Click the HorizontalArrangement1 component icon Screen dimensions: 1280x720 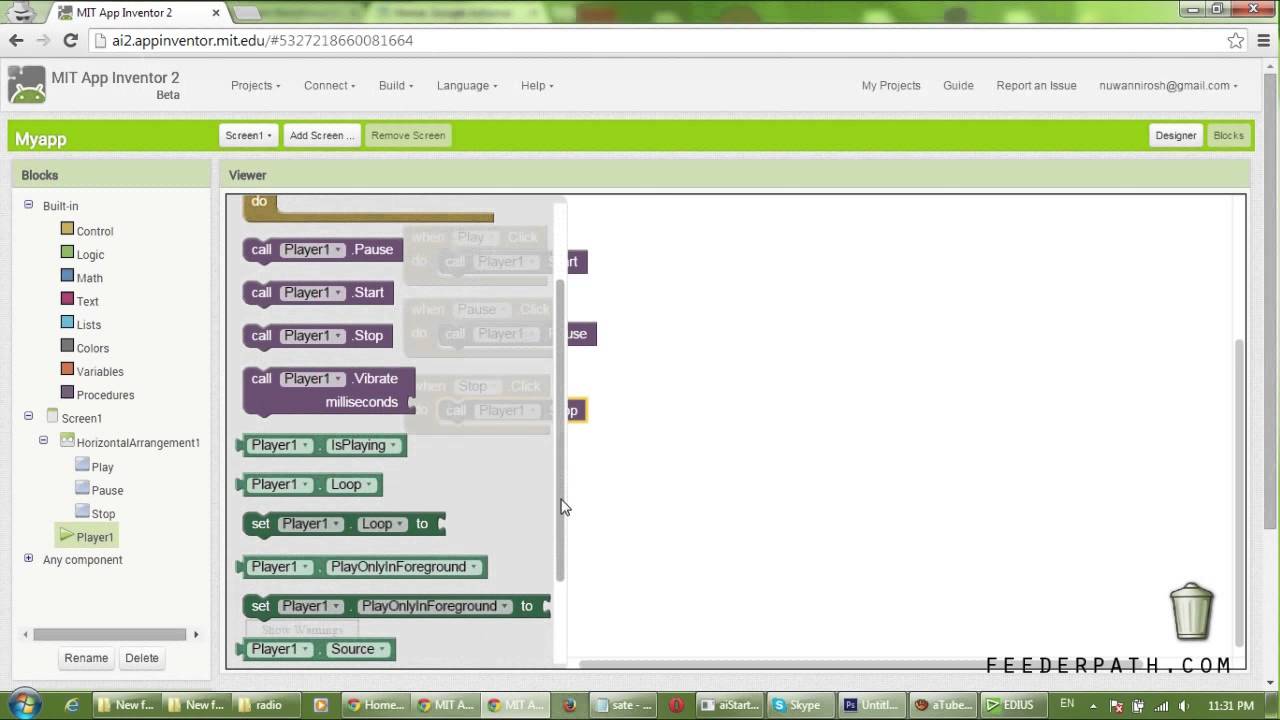[67, 440]
